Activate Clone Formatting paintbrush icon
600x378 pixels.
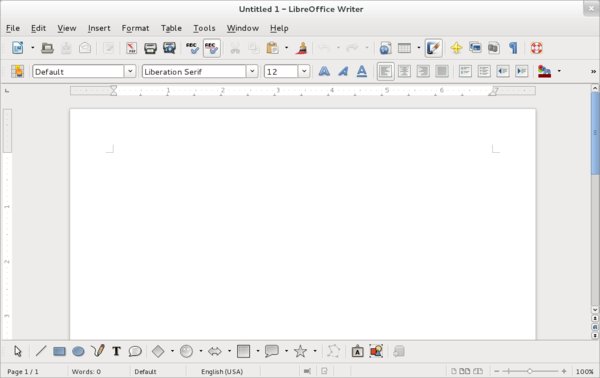(x=302, y=48)
